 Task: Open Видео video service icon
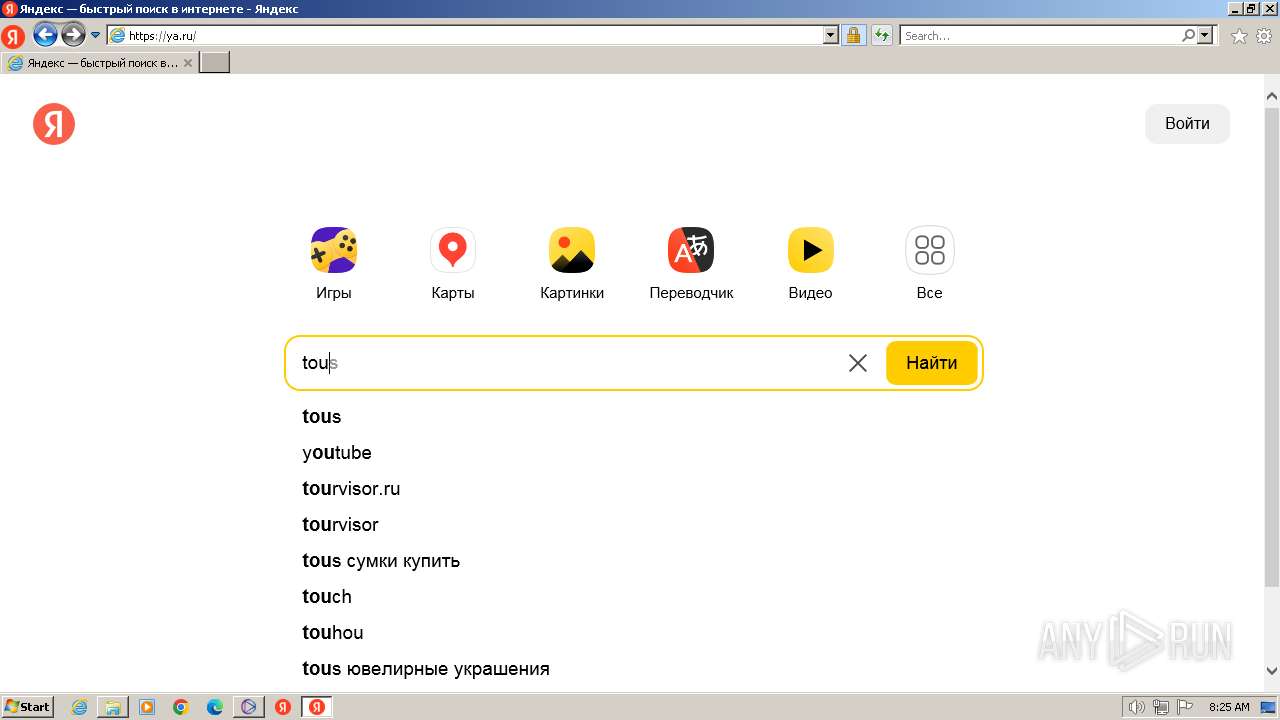[x=811, y=250]
